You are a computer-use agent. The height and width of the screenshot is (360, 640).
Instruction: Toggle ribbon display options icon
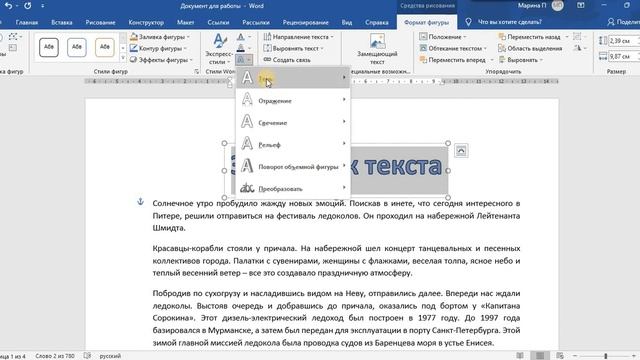581,6
